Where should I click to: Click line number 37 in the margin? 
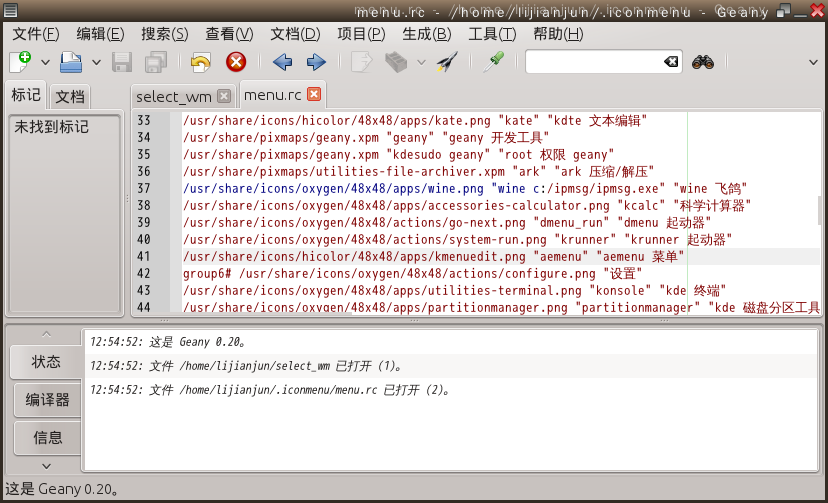pos(144,188)
